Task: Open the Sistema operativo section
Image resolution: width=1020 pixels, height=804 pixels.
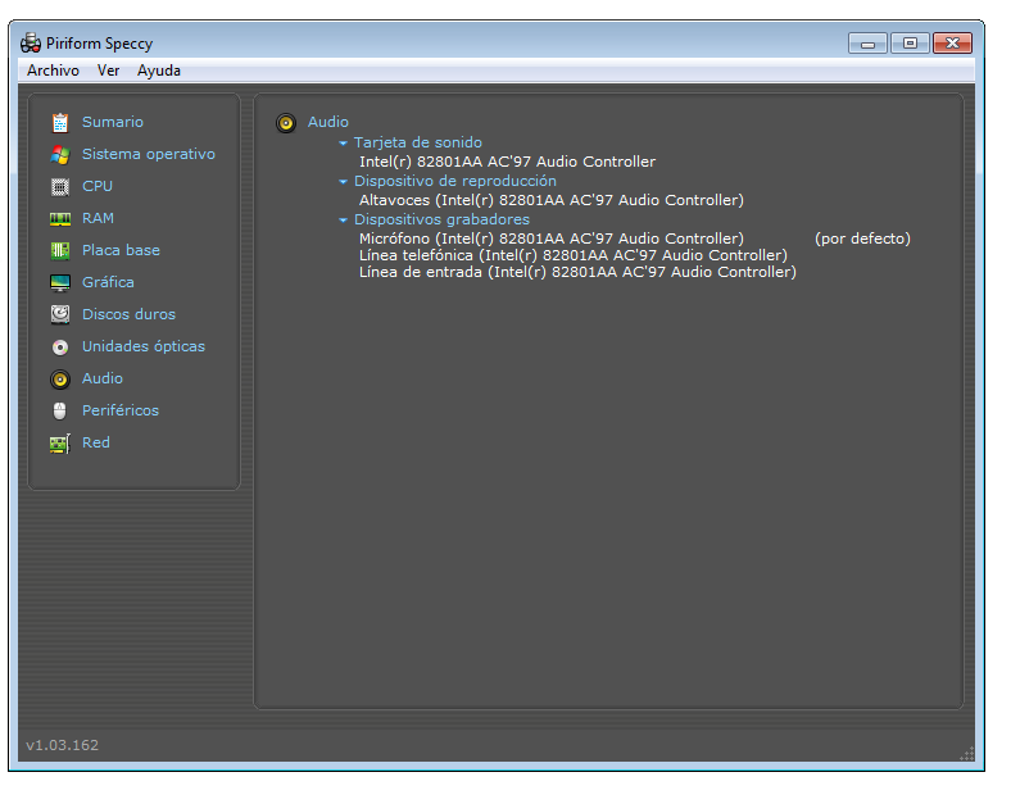Action: 148,154
